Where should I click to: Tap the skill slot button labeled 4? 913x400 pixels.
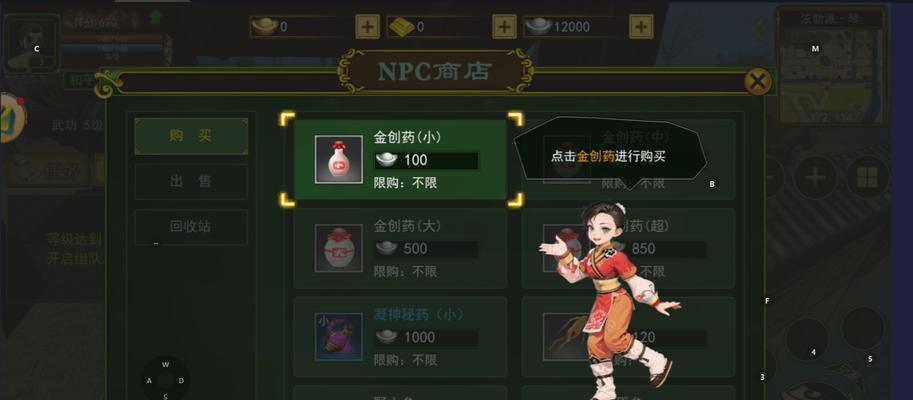point(806,339)
